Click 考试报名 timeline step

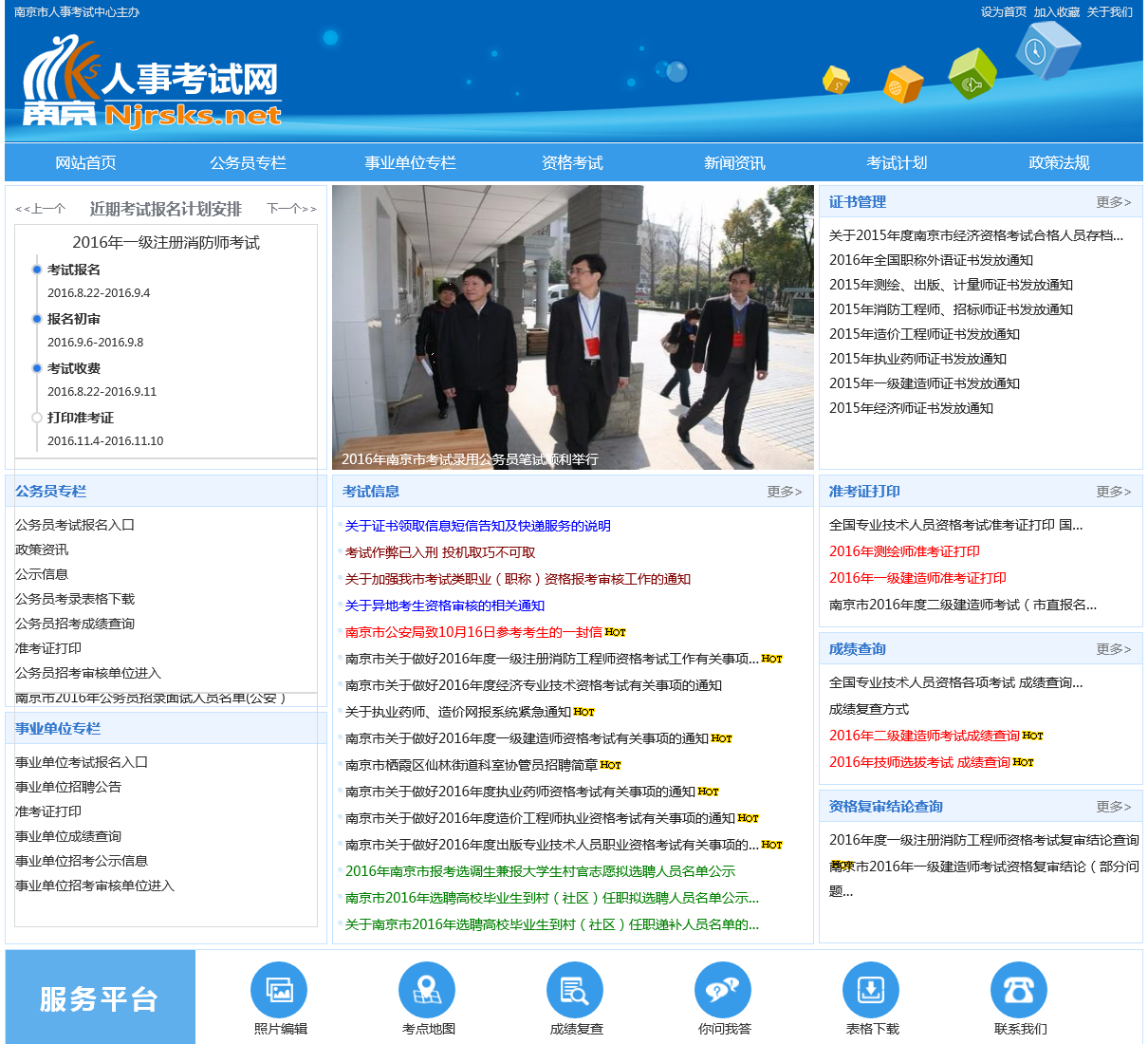[x=74, y=270]
